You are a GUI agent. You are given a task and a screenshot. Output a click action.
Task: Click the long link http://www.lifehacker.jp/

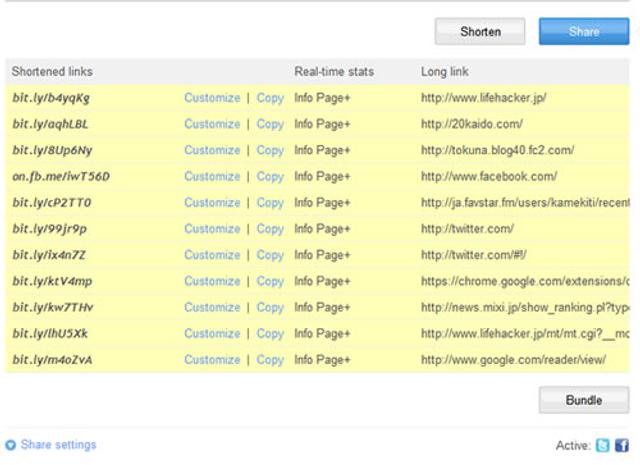pyautogui.click(x=483, y=98)
